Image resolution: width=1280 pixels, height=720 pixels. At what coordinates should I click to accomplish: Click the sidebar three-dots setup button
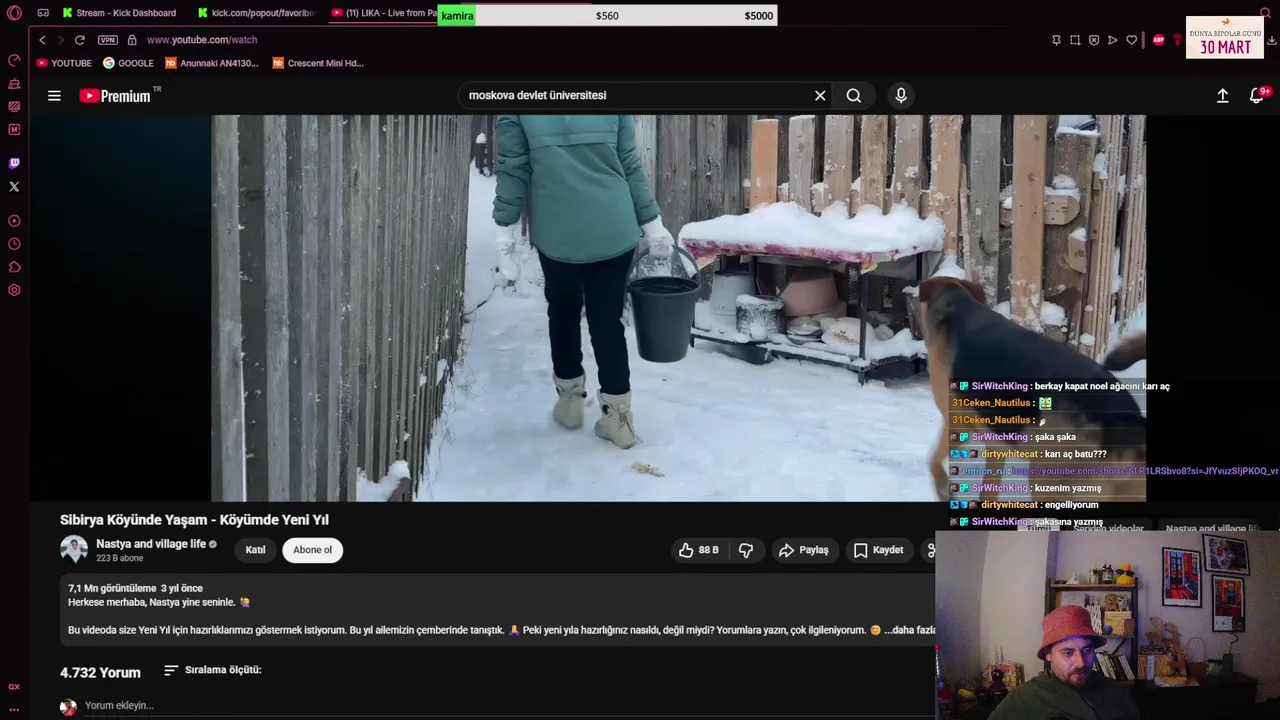pyautogui.click(x=14, y=709)
